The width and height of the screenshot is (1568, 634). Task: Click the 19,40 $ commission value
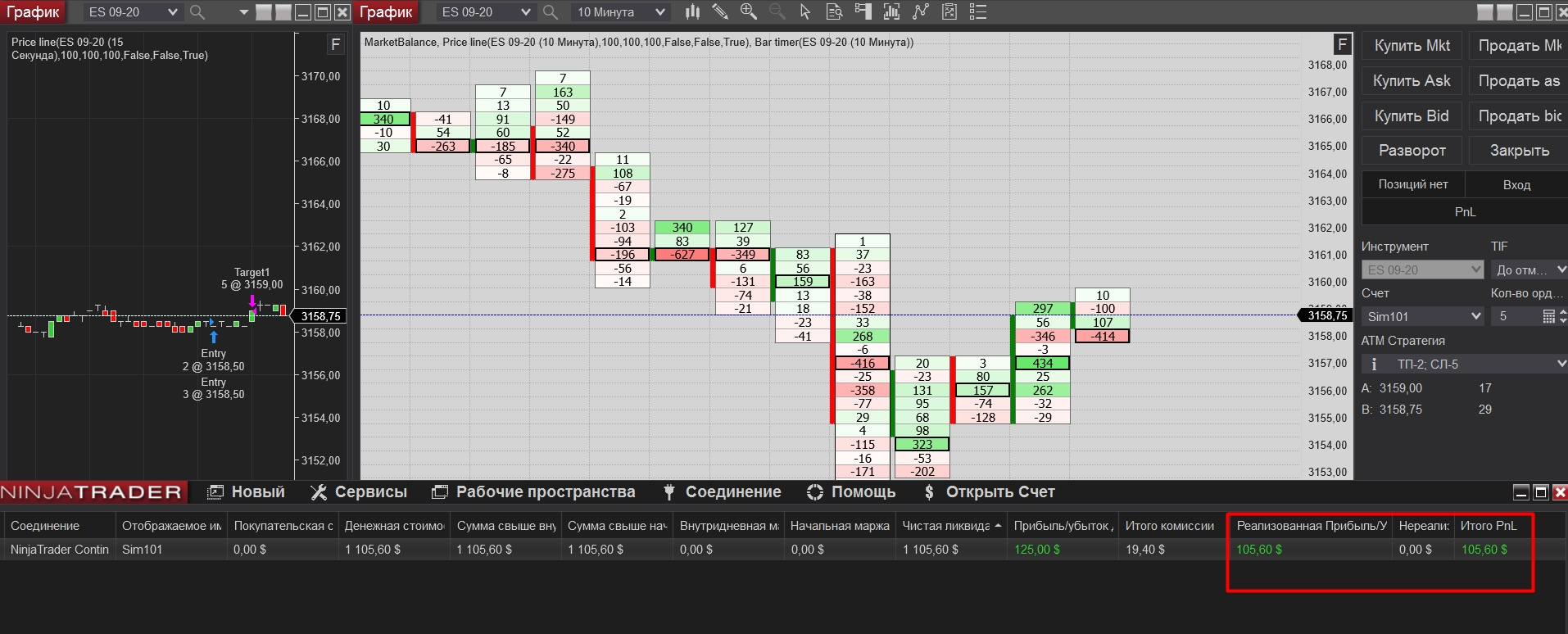click(1145, 550)
